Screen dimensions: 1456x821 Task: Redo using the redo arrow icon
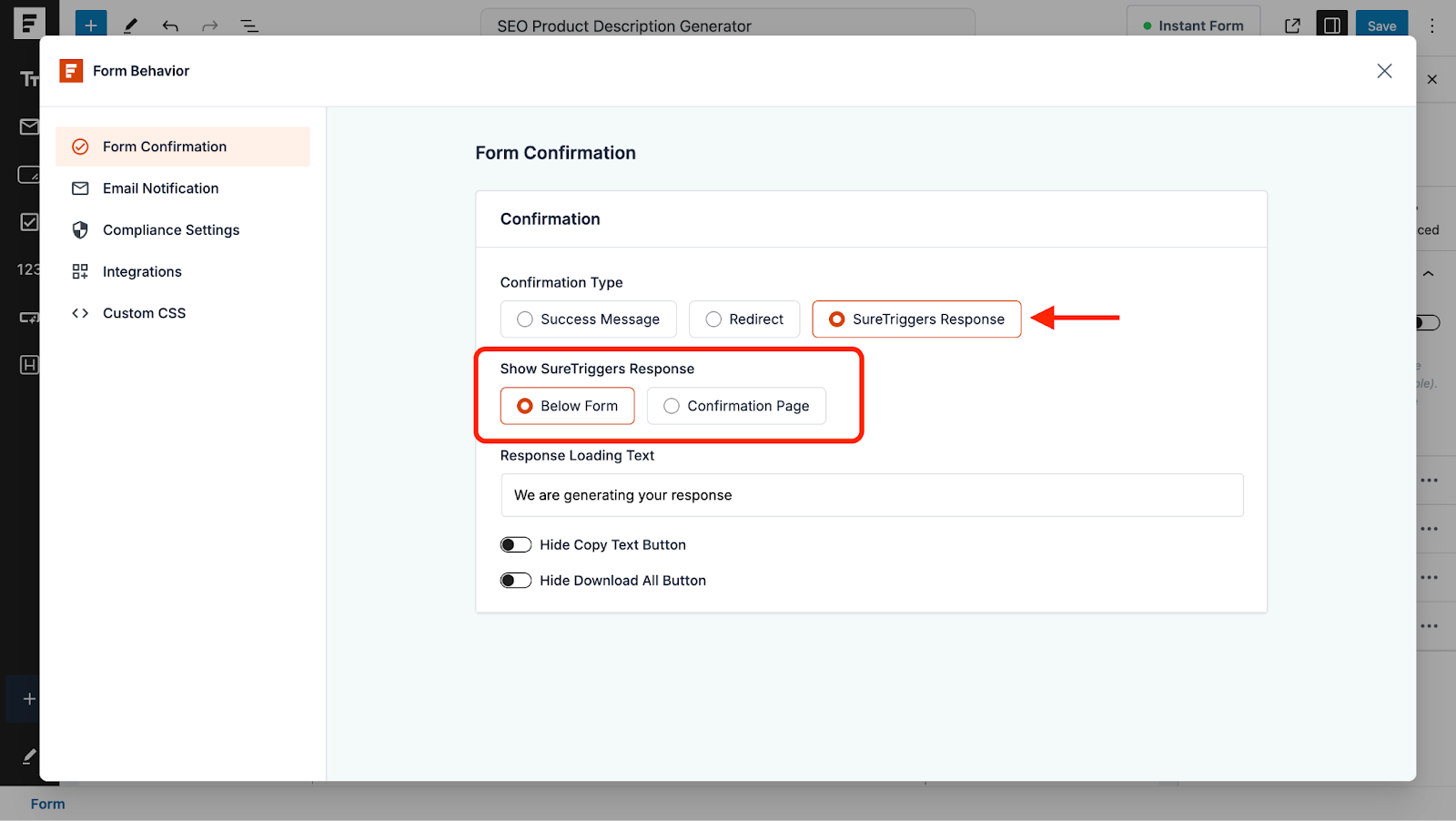point(210,25)
